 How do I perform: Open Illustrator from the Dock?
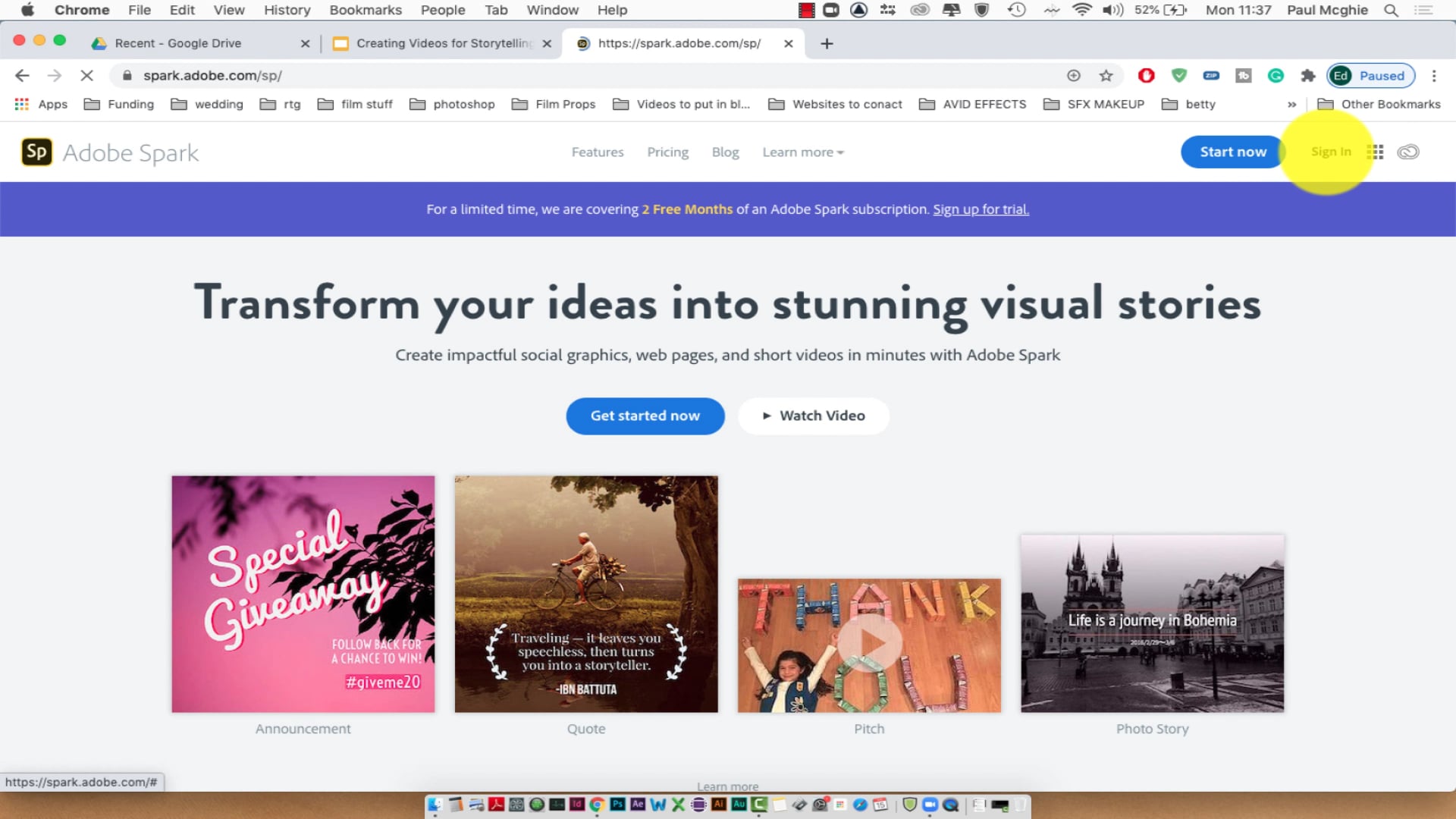point(717,805)
